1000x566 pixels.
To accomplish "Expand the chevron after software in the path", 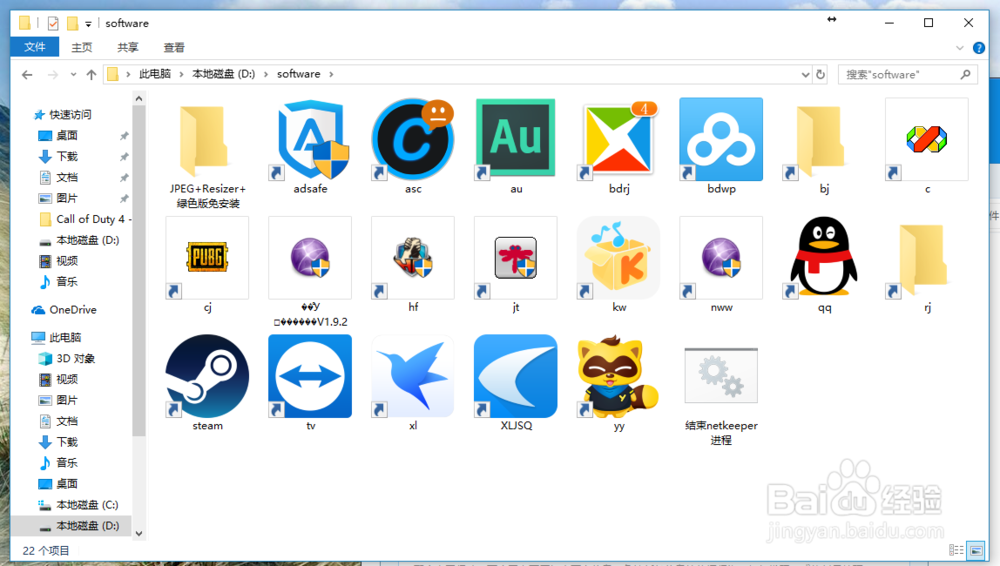I will (x=331, y=75).
